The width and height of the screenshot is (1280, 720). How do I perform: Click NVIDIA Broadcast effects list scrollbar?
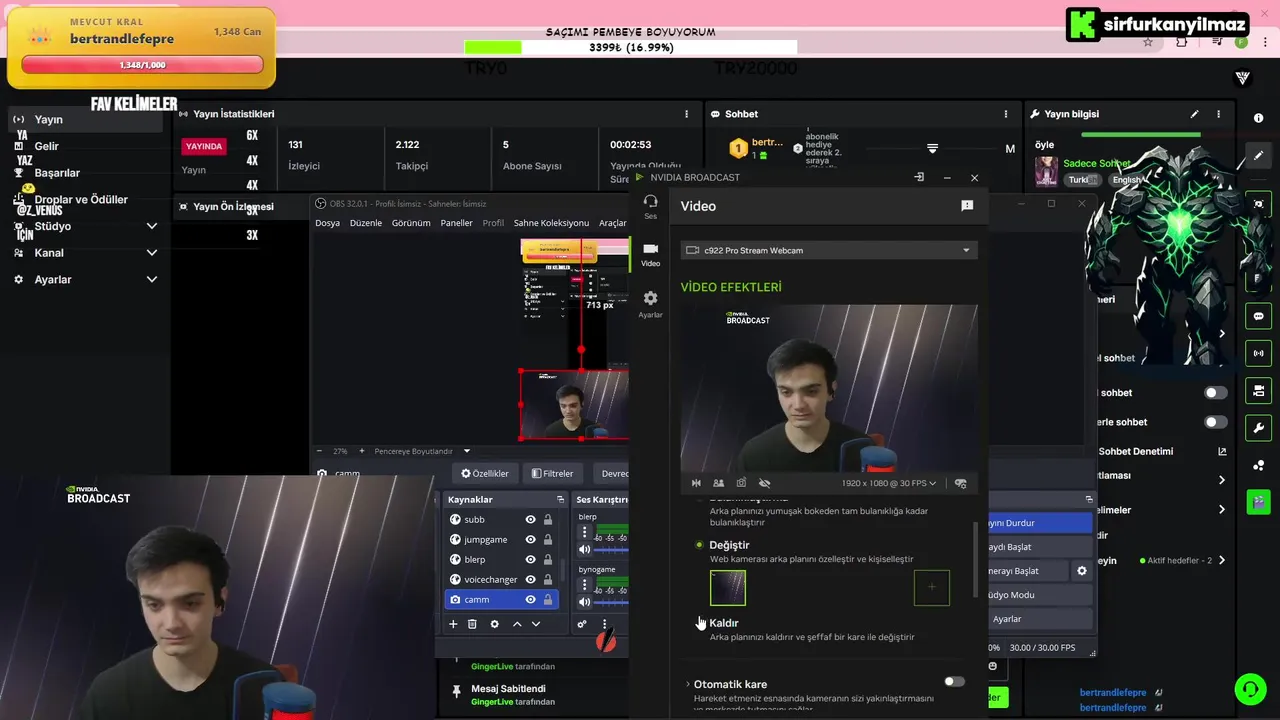[975, 560]
